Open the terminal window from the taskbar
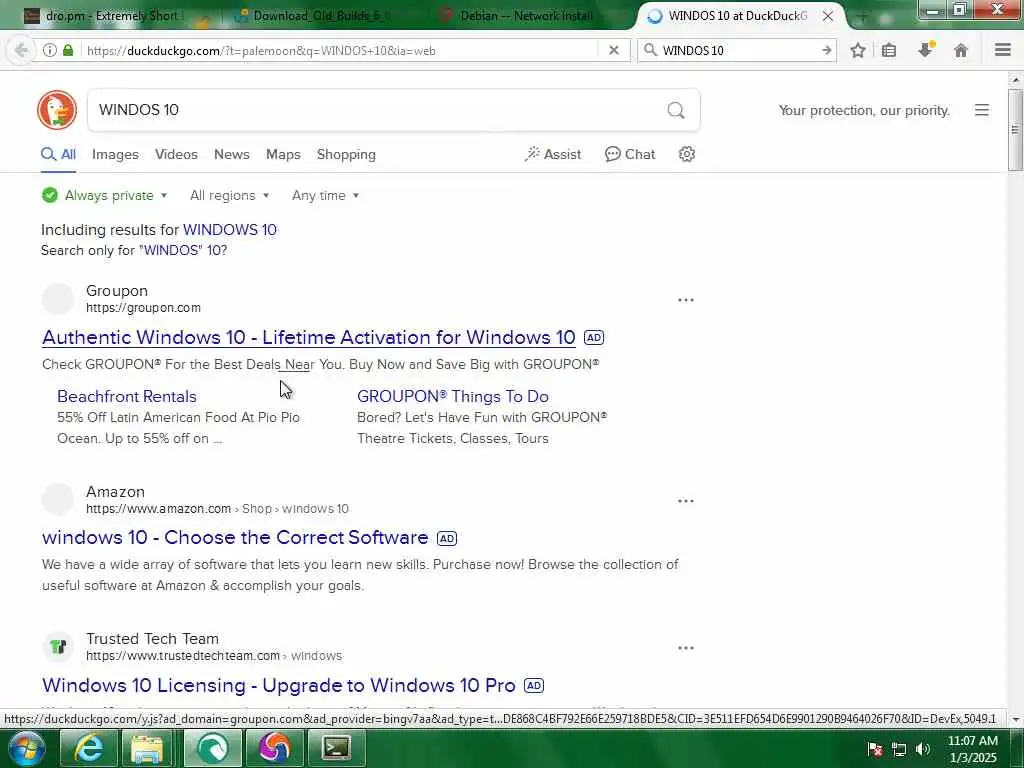Screen dimensions: 1024x768 coord(337,748)
